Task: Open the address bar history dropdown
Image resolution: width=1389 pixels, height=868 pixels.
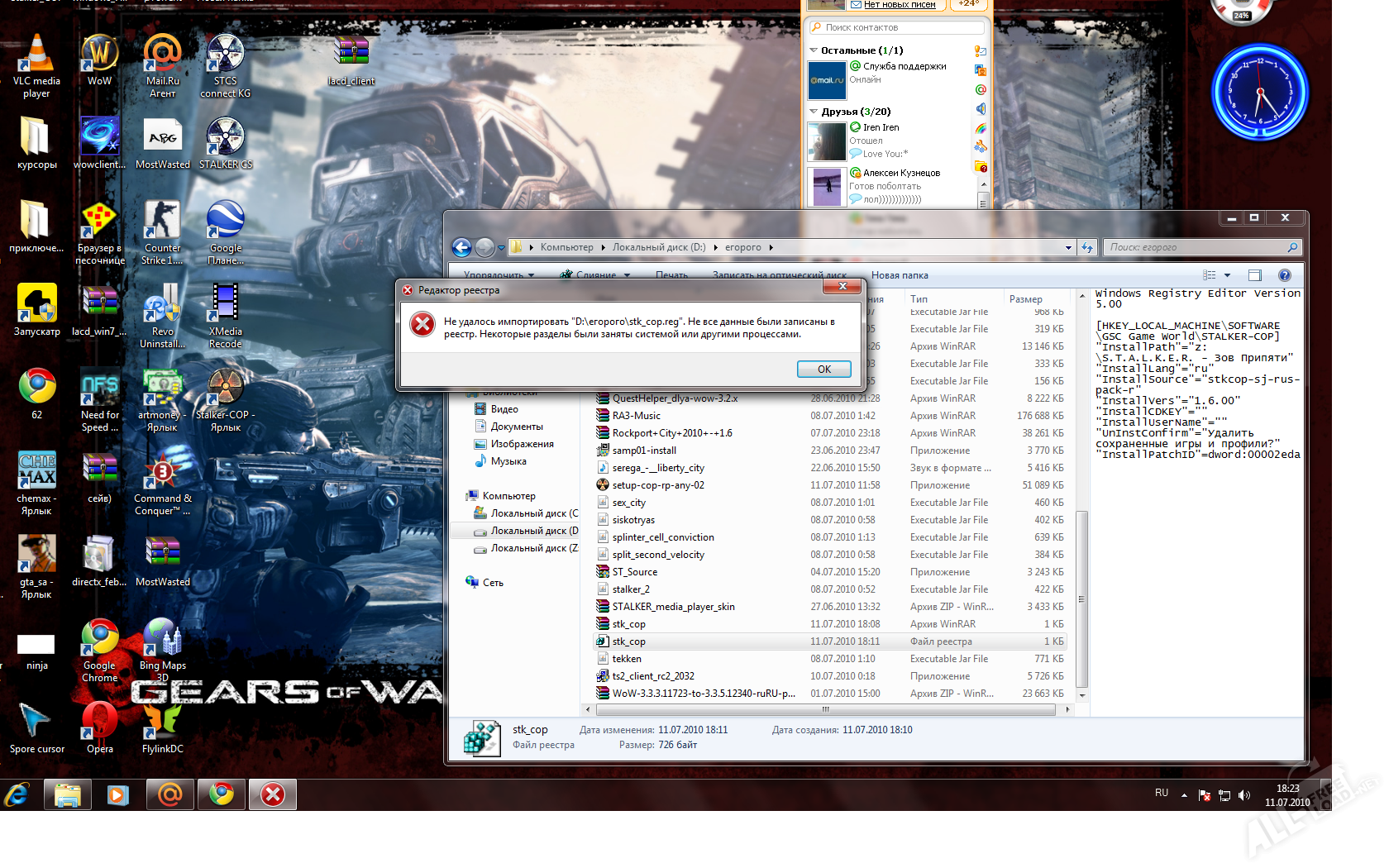Action: 1068,247
